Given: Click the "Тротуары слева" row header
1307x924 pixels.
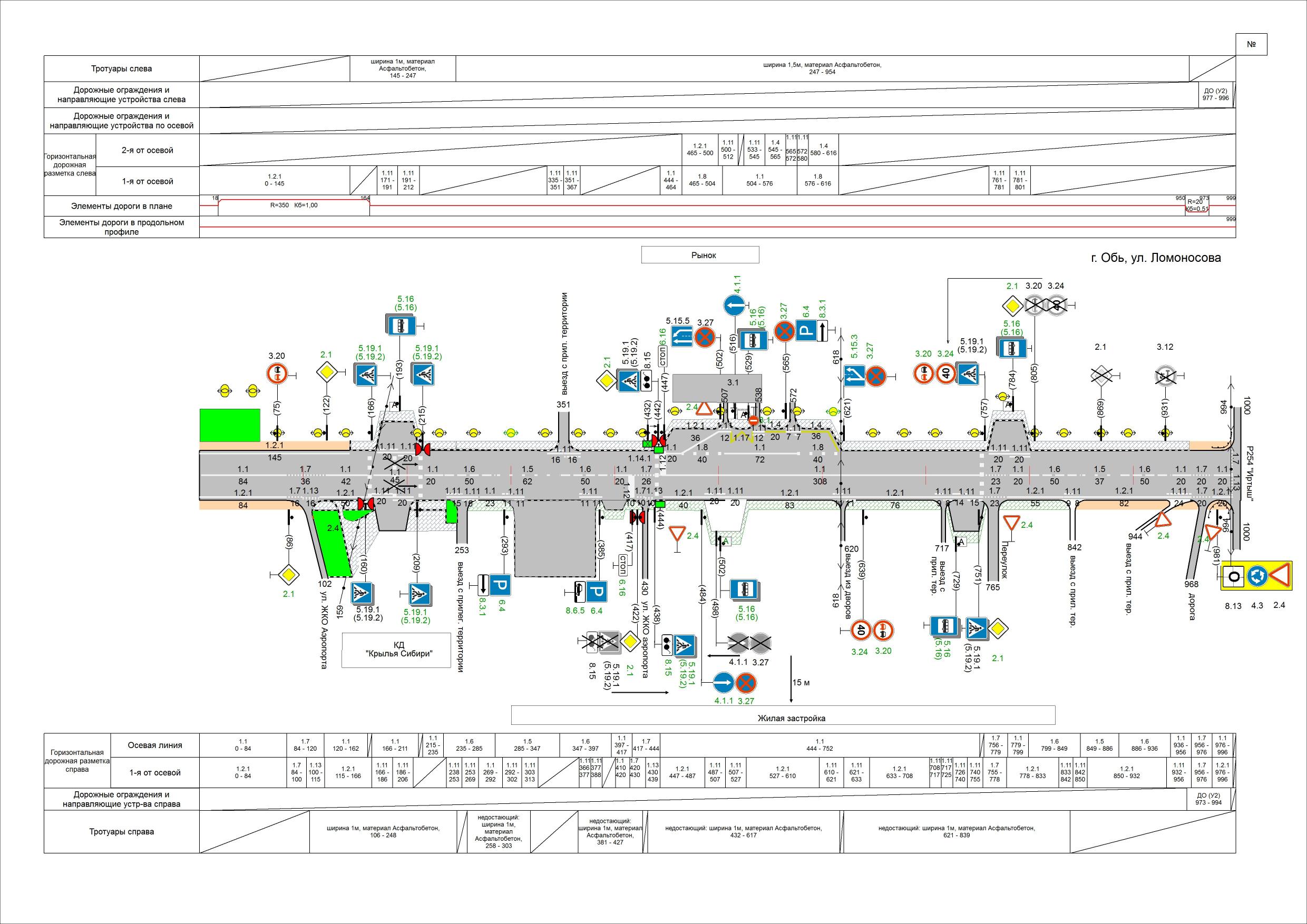Looking at the screenshot, I should tap(122, 69).
